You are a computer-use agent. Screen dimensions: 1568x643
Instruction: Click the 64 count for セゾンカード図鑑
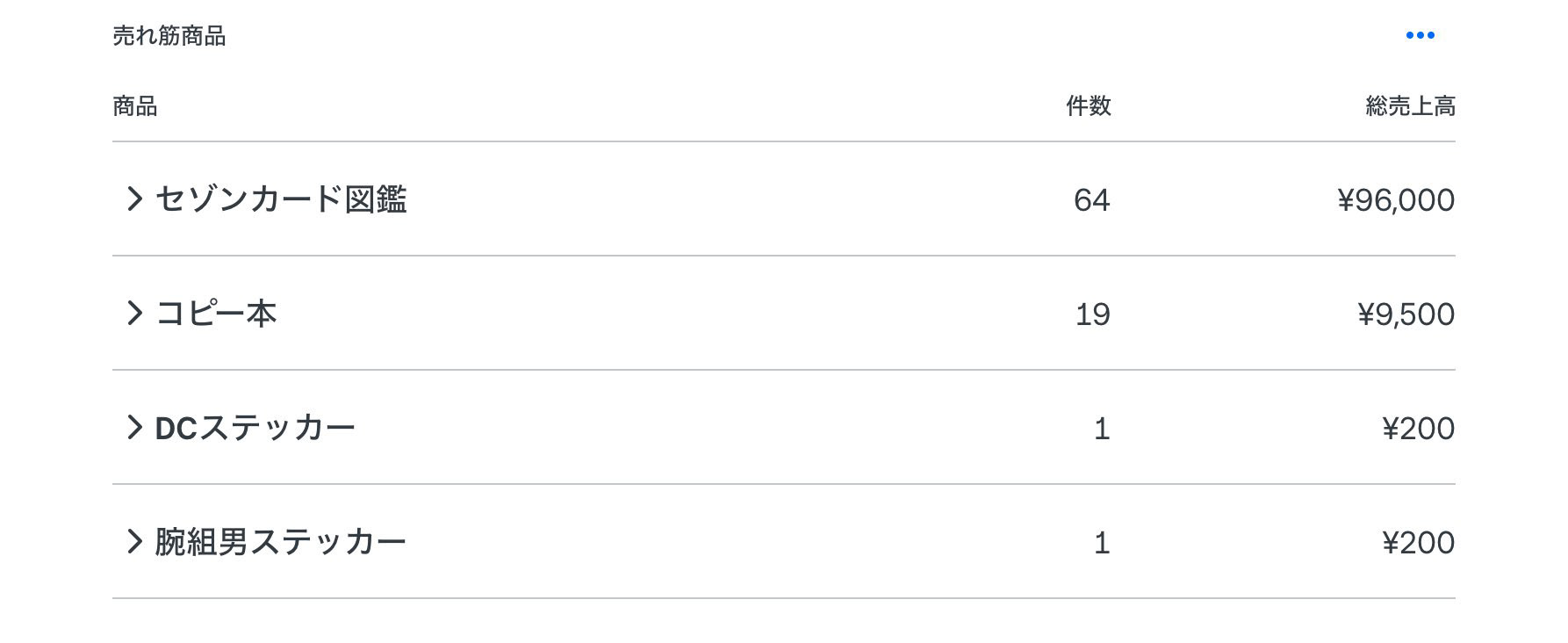point(1091,200)
